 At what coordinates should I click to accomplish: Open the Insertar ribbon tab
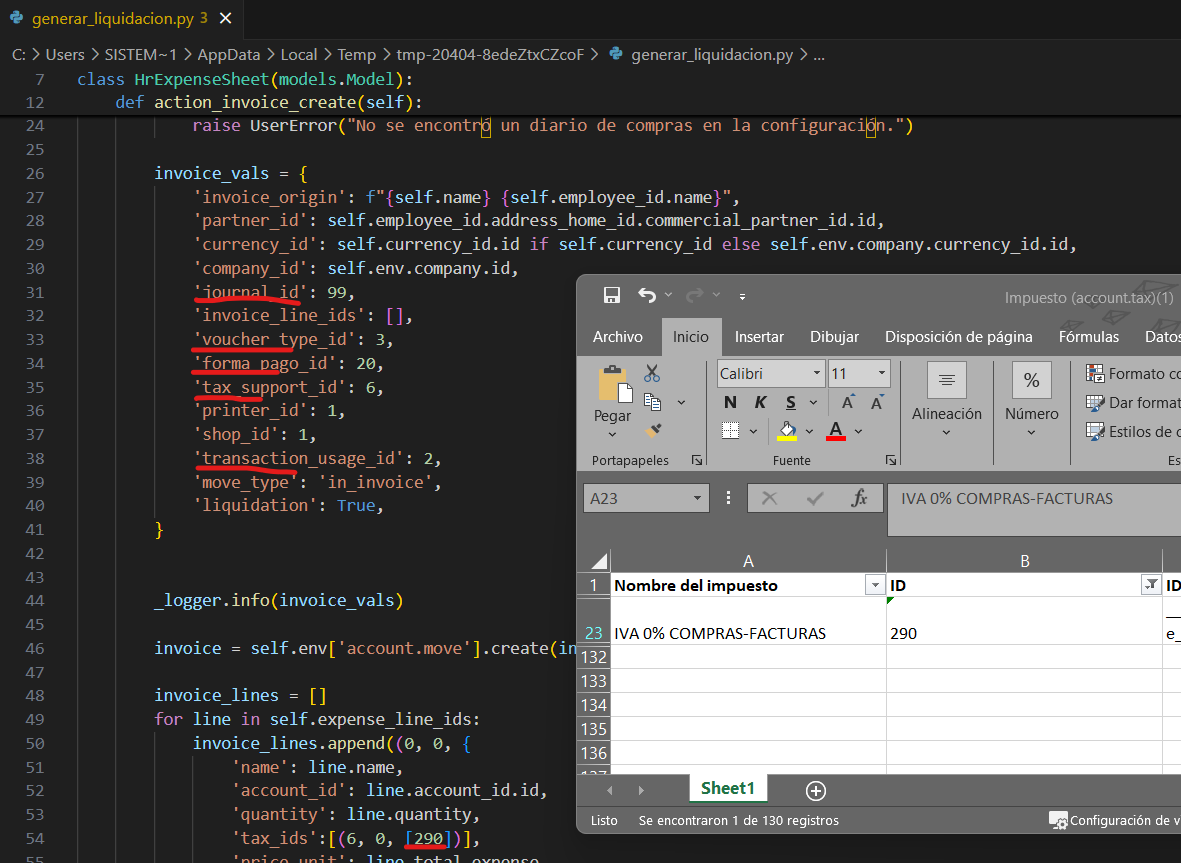pos(759,337)
